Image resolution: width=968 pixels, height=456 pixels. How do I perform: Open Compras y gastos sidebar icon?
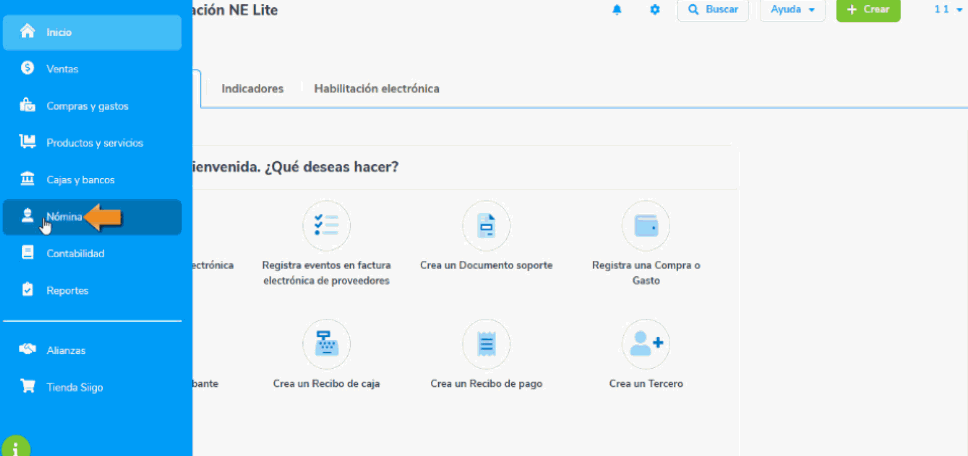(28, 105)
